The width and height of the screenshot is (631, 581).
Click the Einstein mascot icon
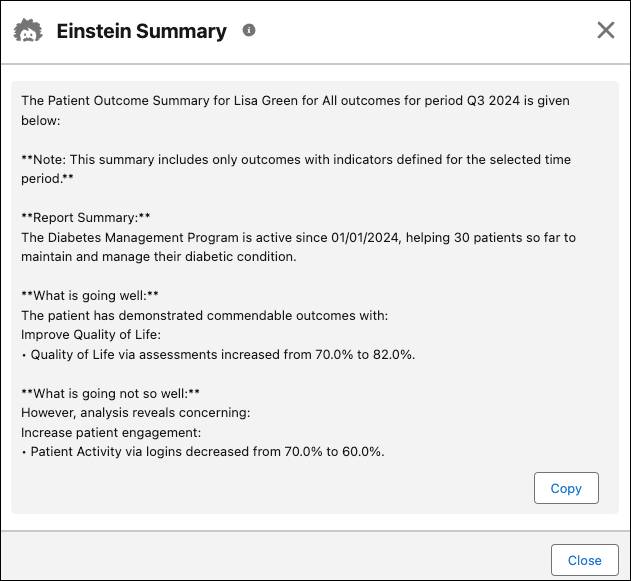pos(28,31)
